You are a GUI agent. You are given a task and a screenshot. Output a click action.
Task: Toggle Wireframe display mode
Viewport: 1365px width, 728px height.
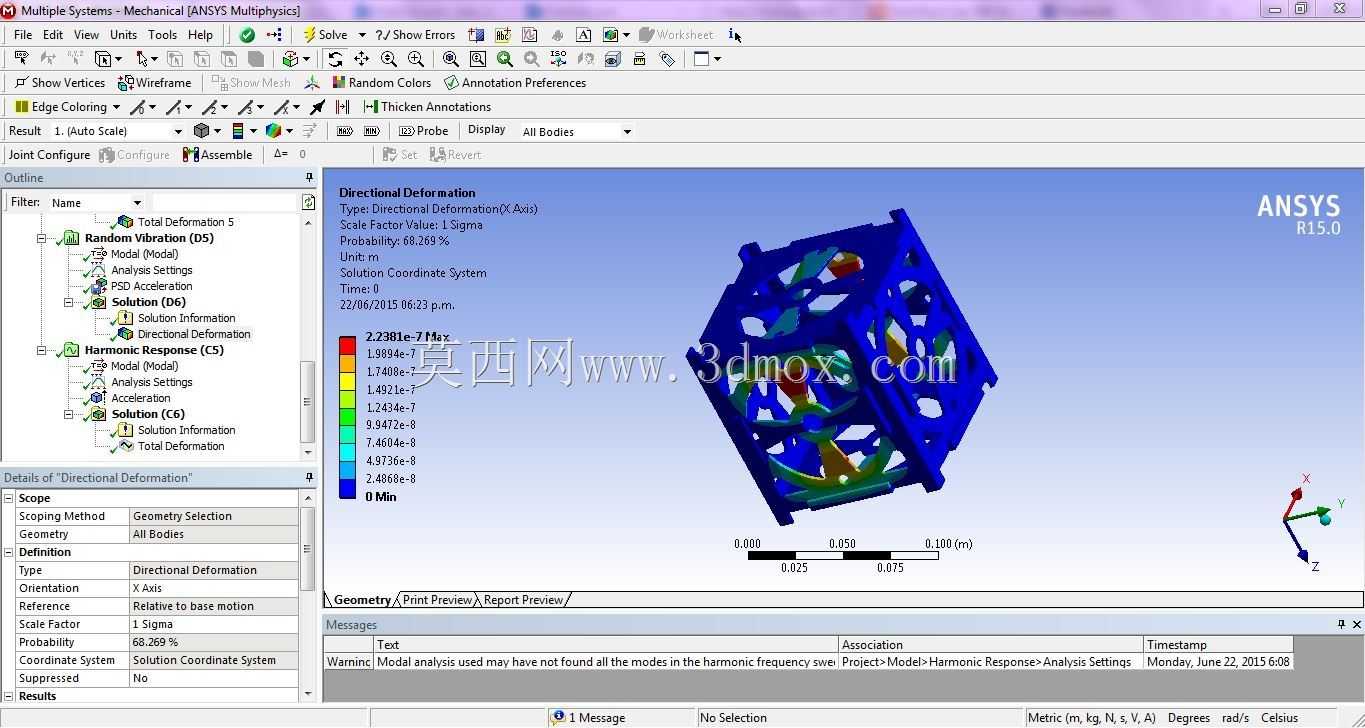[154, 83]
